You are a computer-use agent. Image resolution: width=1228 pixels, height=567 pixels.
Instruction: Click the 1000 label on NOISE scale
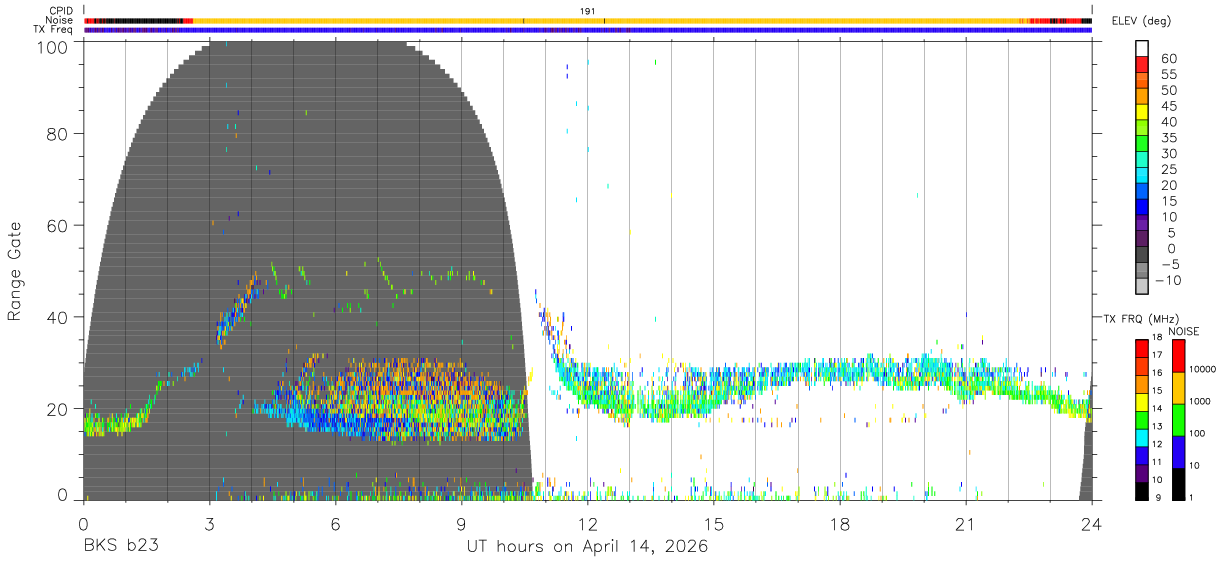coord(1198,402)
